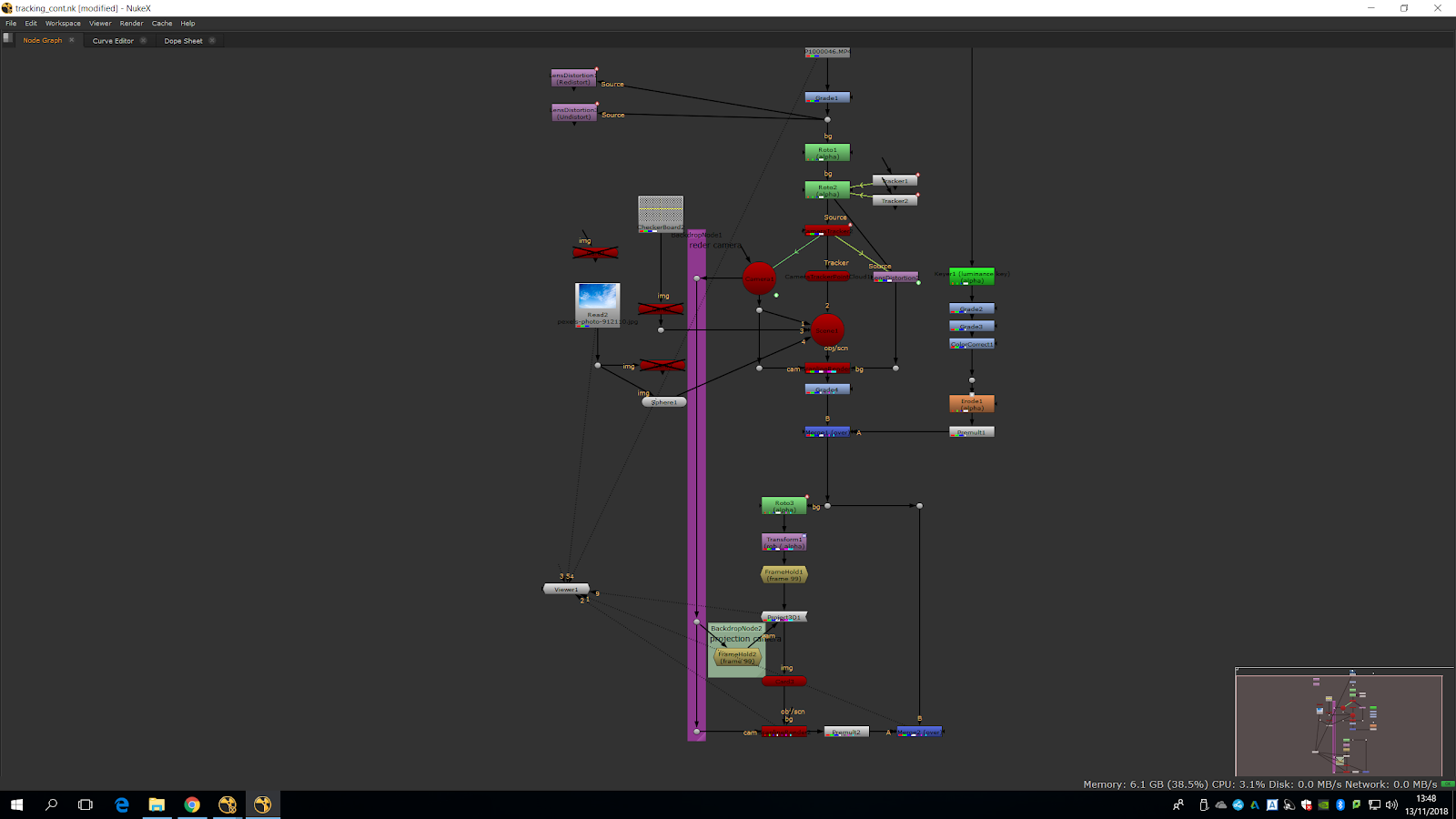The width and height of the screenshot is (1456, 819).
Task: Close the Node Graph tab
Action: coord(72,40)
